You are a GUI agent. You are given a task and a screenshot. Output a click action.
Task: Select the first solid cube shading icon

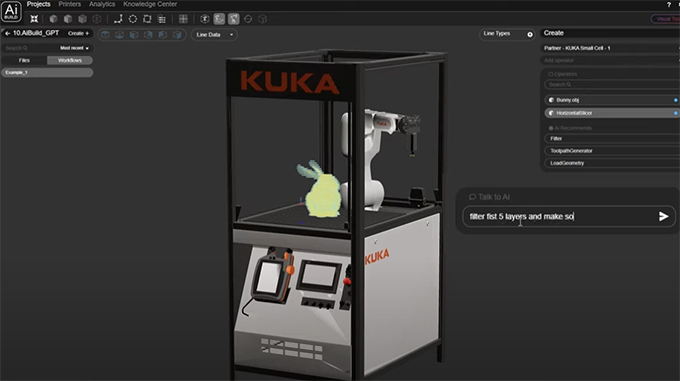pos(53,19)
